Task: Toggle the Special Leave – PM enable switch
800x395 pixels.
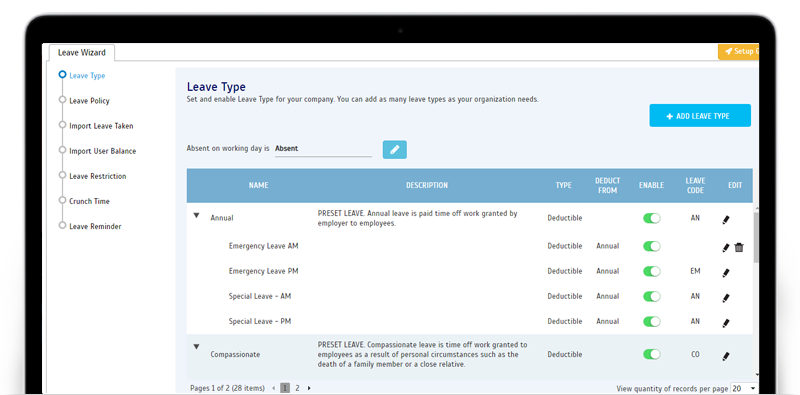Action: click(x=652, y=322)
